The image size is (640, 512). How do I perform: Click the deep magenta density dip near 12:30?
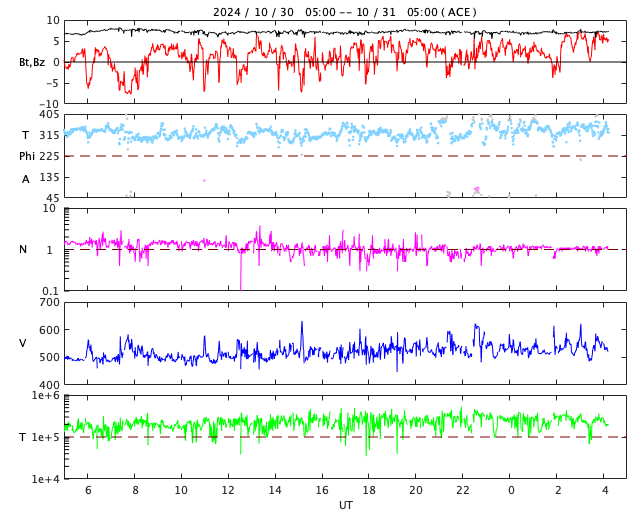coord(240,272)
